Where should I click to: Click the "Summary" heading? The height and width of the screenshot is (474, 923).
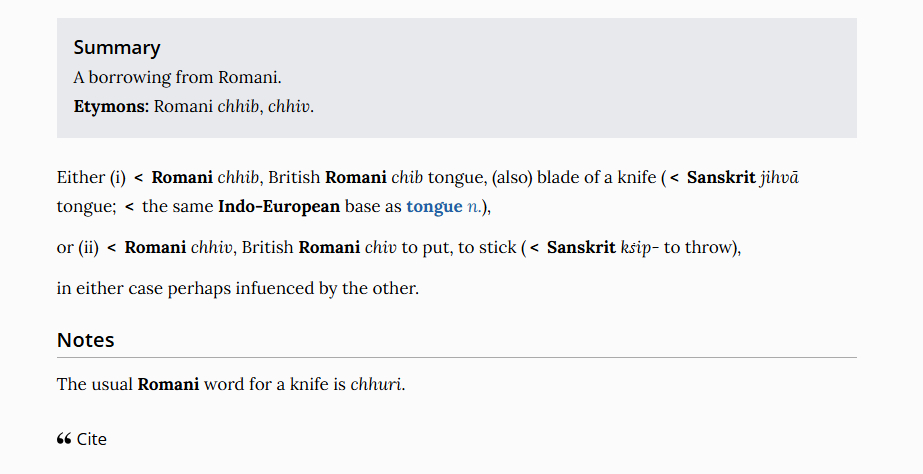coord(116,47)
